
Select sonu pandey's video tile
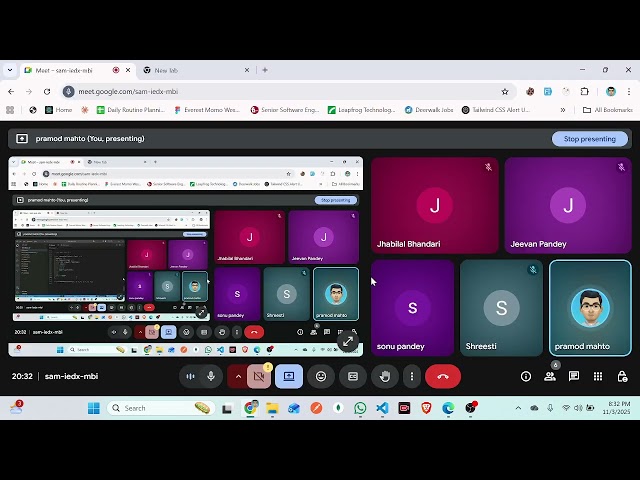tap(413, 308)
